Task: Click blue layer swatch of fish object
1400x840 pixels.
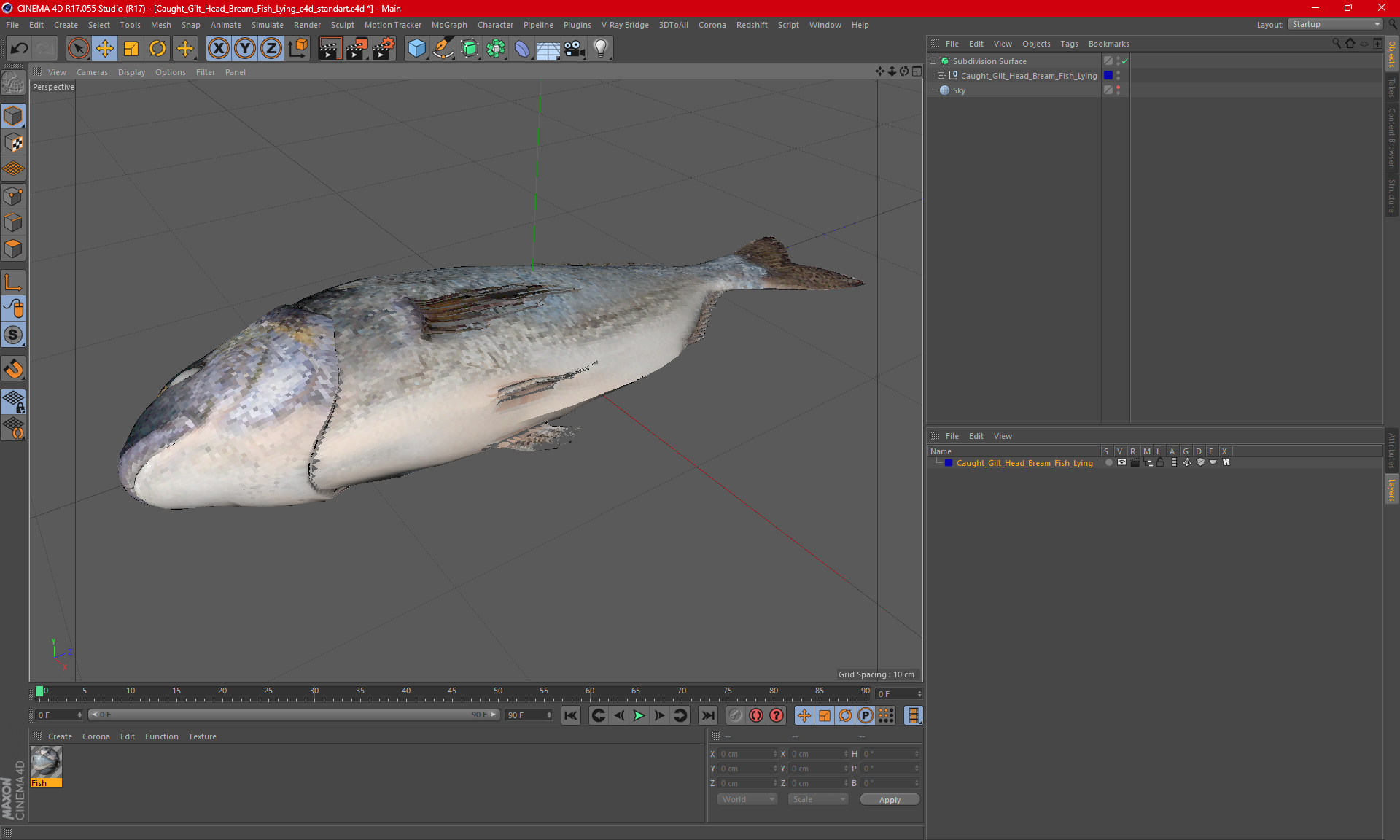Action: pyautogui.click(x=1108, y=76)
